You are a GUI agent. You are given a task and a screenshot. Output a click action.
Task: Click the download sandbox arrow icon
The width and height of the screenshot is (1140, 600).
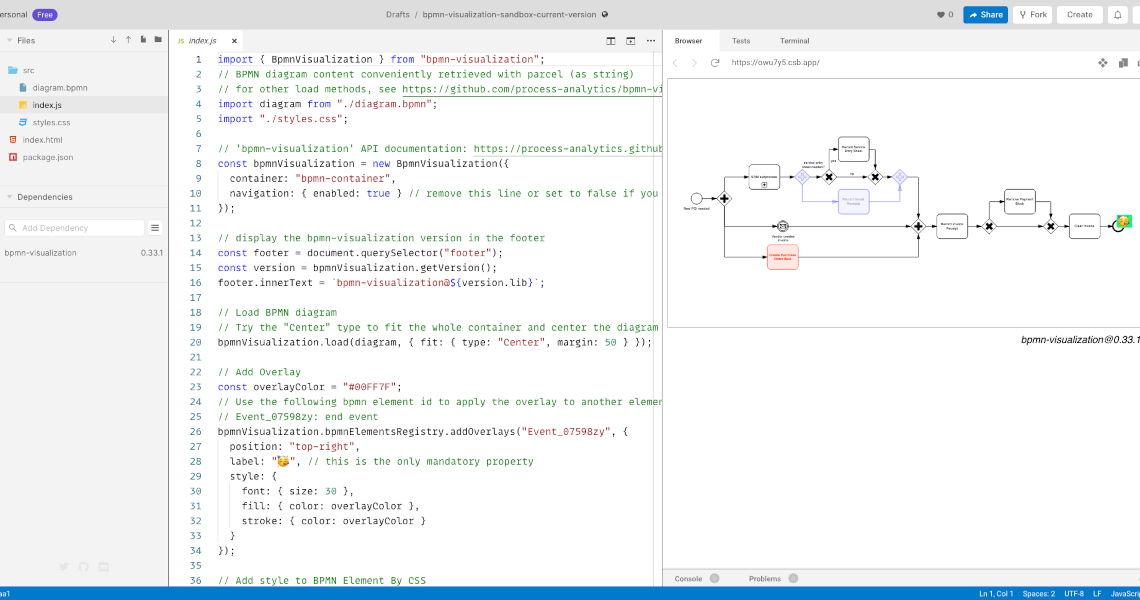[x=114, y=38]
